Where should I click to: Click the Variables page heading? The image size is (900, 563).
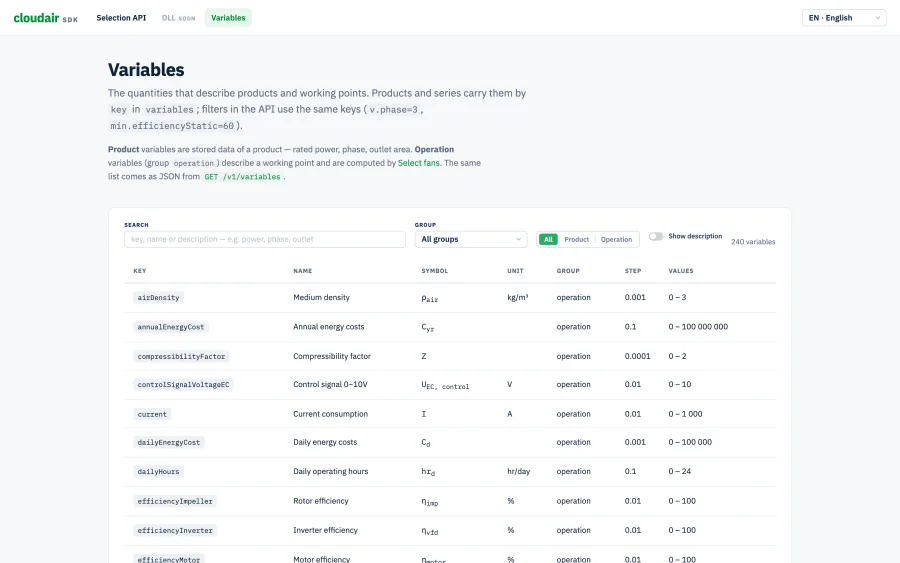pos(146,69)
